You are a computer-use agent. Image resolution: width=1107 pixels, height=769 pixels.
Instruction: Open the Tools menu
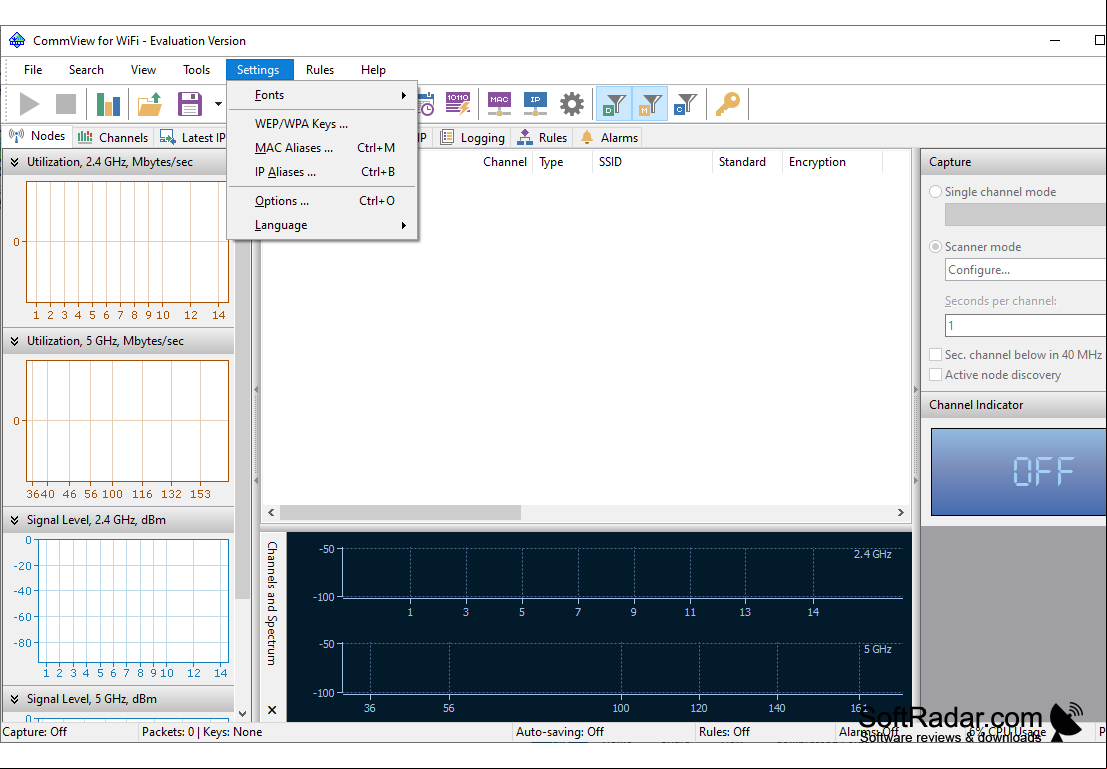pos(196,70)
